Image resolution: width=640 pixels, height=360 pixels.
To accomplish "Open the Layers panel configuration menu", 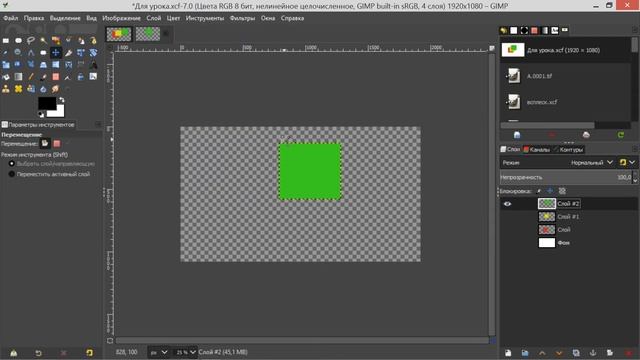I will (635, 149).
